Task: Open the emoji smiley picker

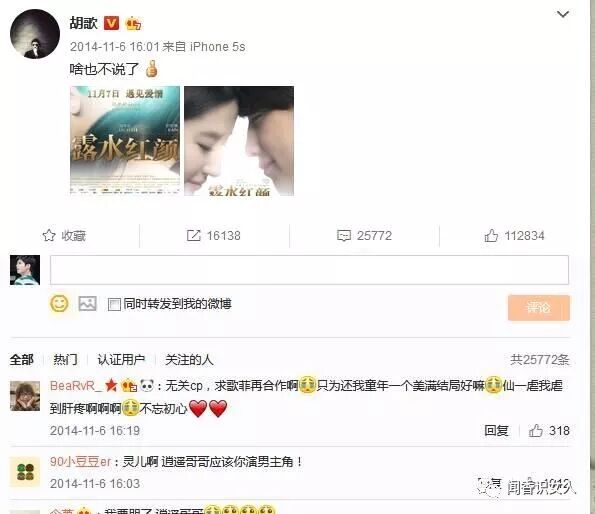Action: pyautogui.click(x=59, y=303)
